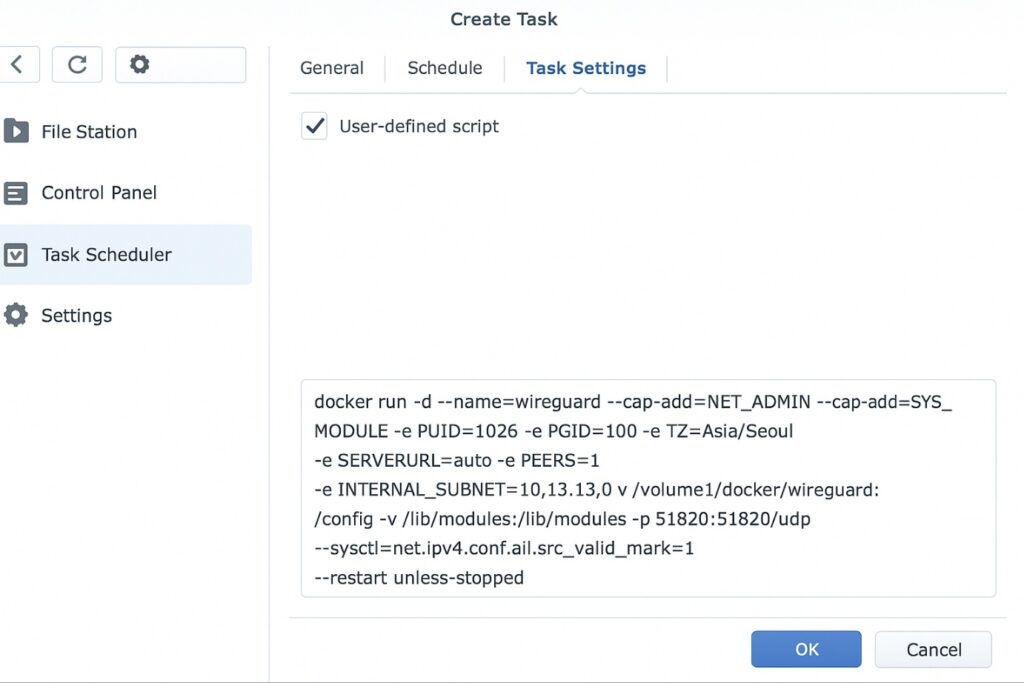Open the Schedule tab

[x=444, y=68]
